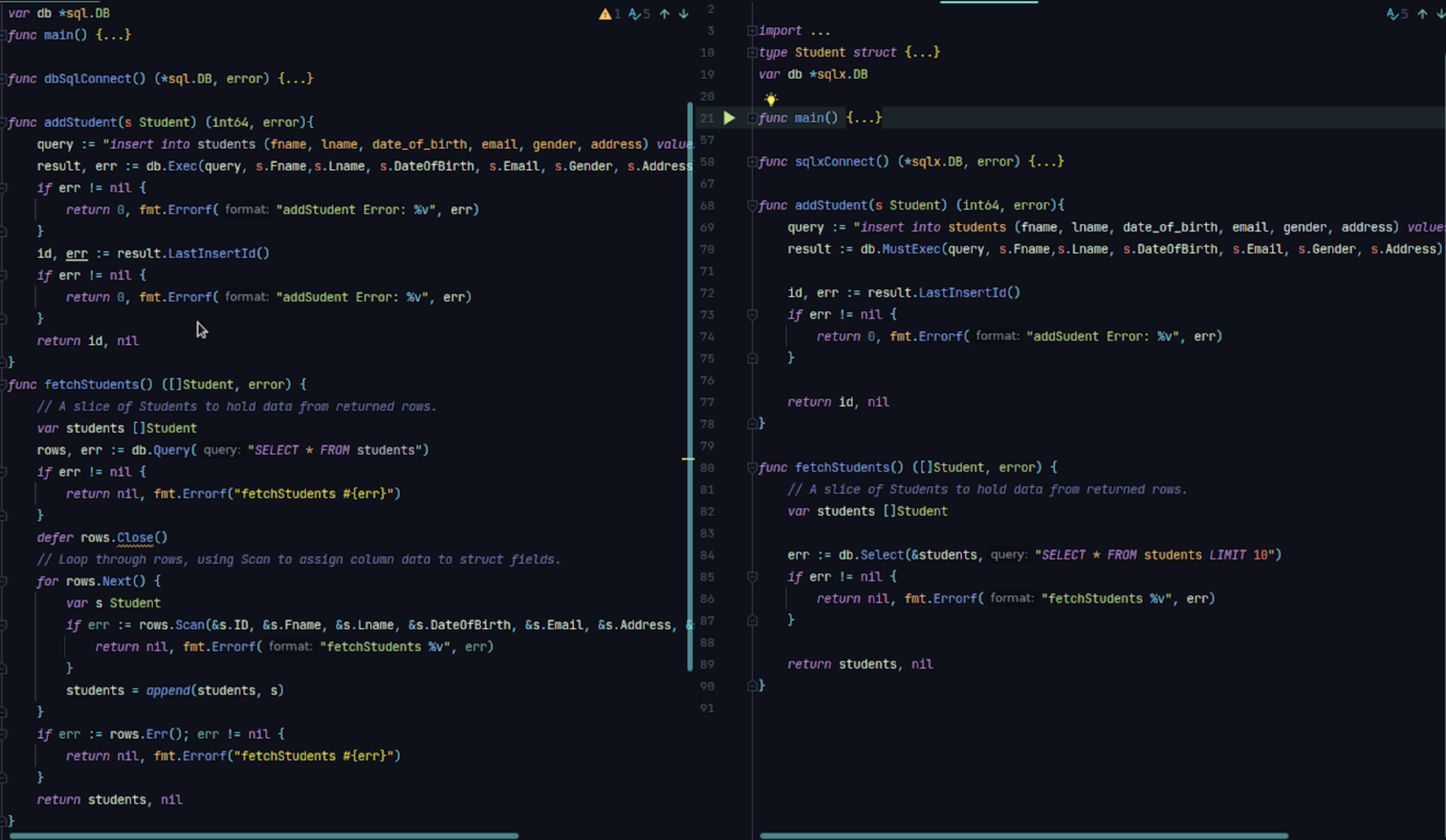The width and height of the screenshot is (1446, 840).
Task: Jump to previous highlighted error in right editor
Action: [1423, 14]
